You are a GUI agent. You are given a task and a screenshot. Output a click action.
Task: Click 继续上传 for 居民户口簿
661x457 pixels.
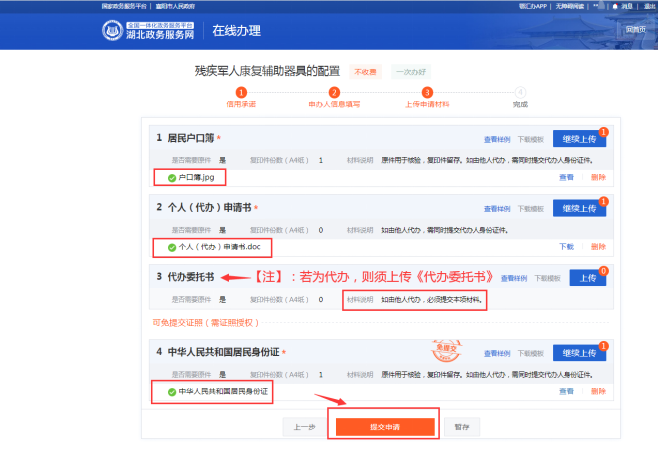click(x=579, y=139)
